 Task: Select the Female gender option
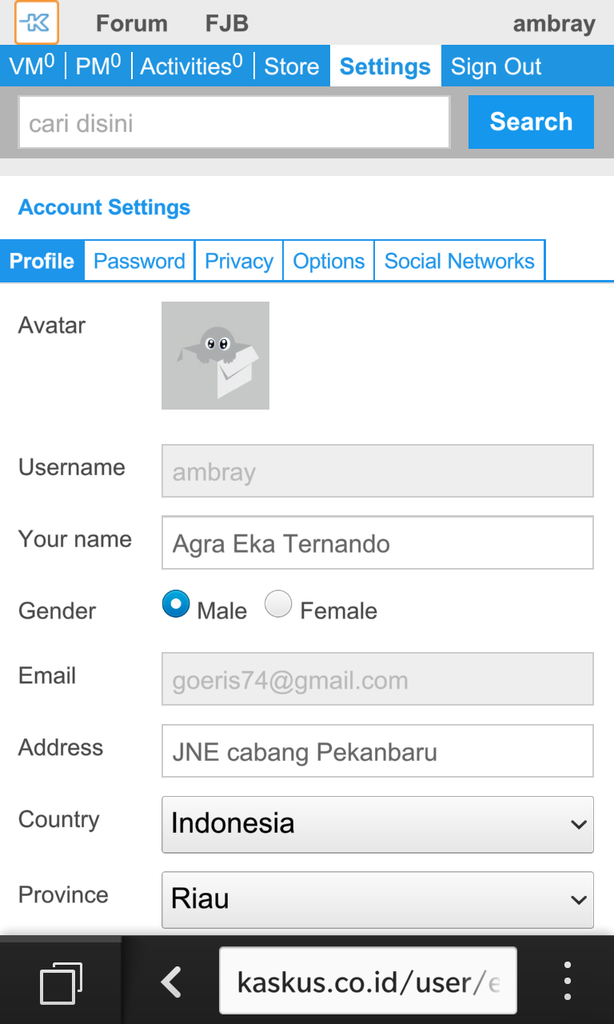click(x=278, y=604)
